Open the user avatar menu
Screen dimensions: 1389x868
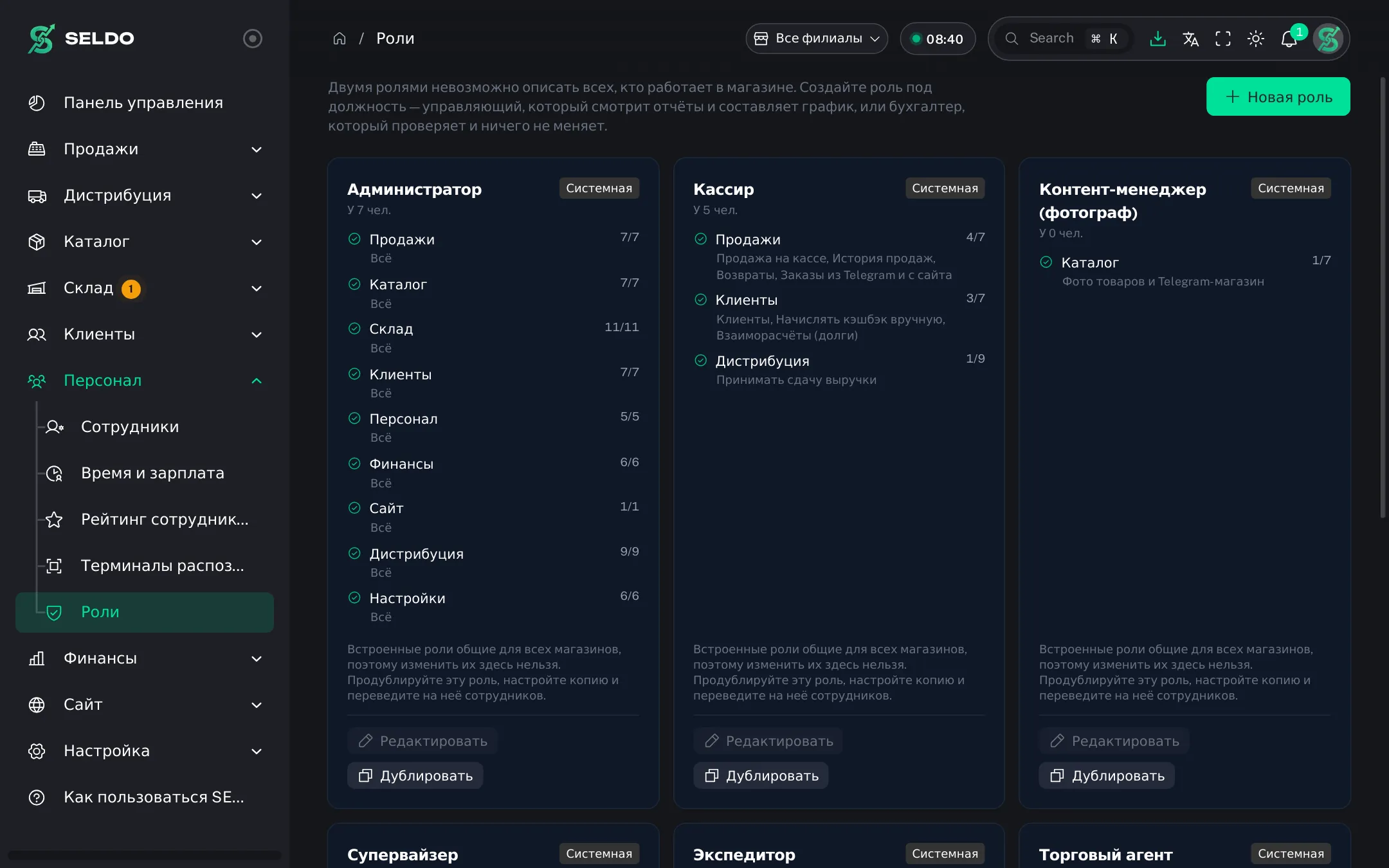(x=1329, y=39)
